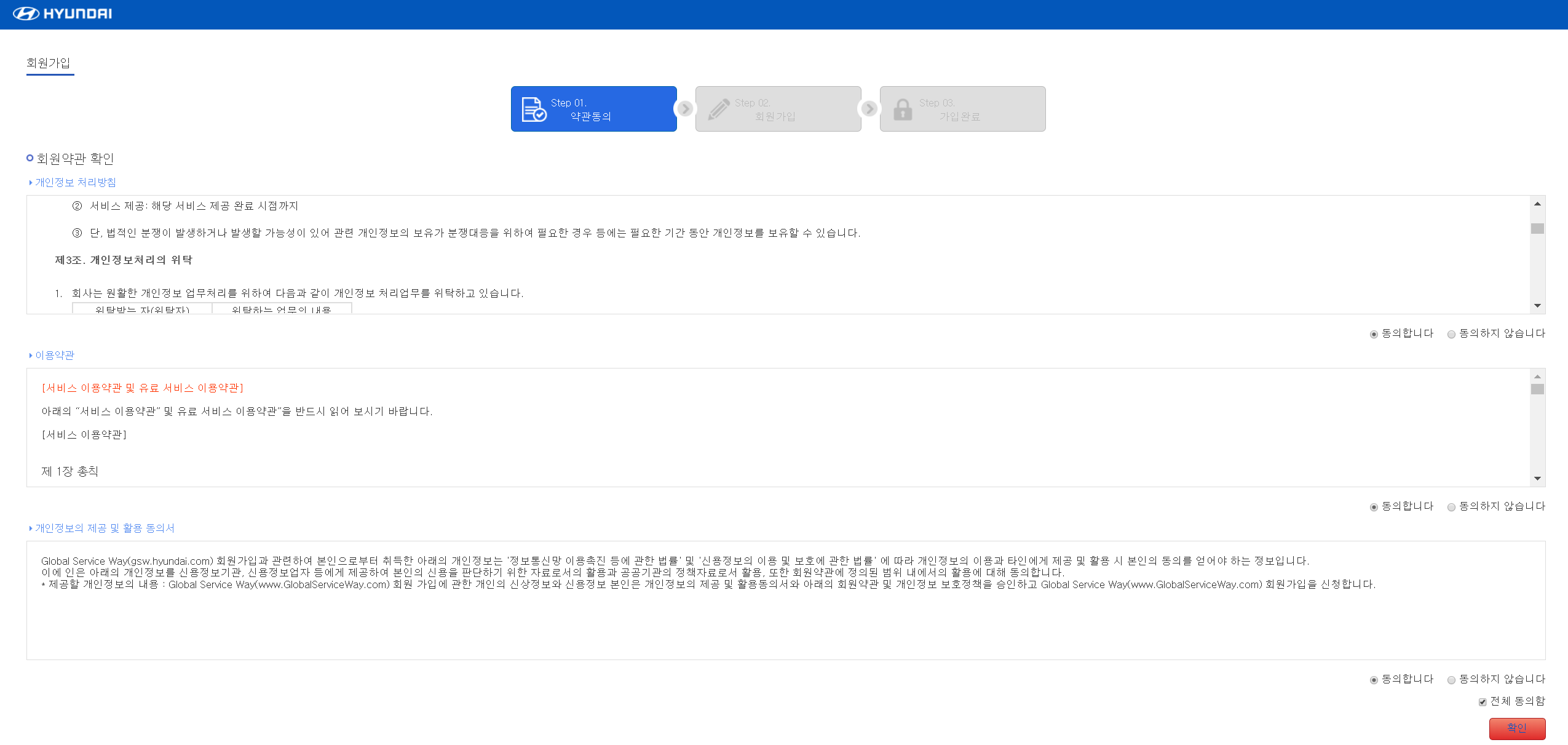Image resolution: width=1568 pixels, height=745 pixels.
Task: Click scroll down arrow in privacy policy box
Action: coord(1537,306)
